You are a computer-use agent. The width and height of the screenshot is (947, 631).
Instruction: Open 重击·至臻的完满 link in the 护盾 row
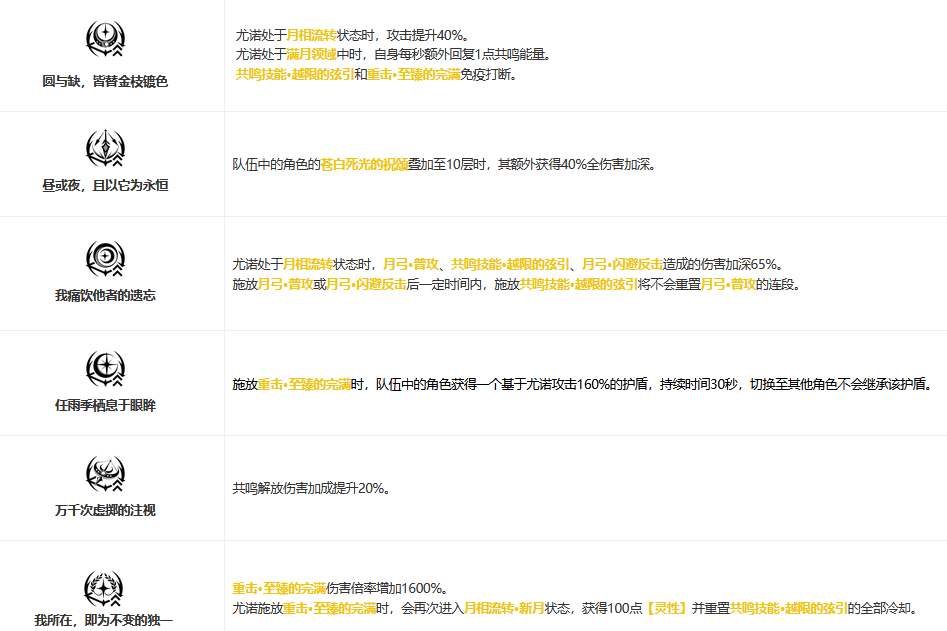pos(304,384)
